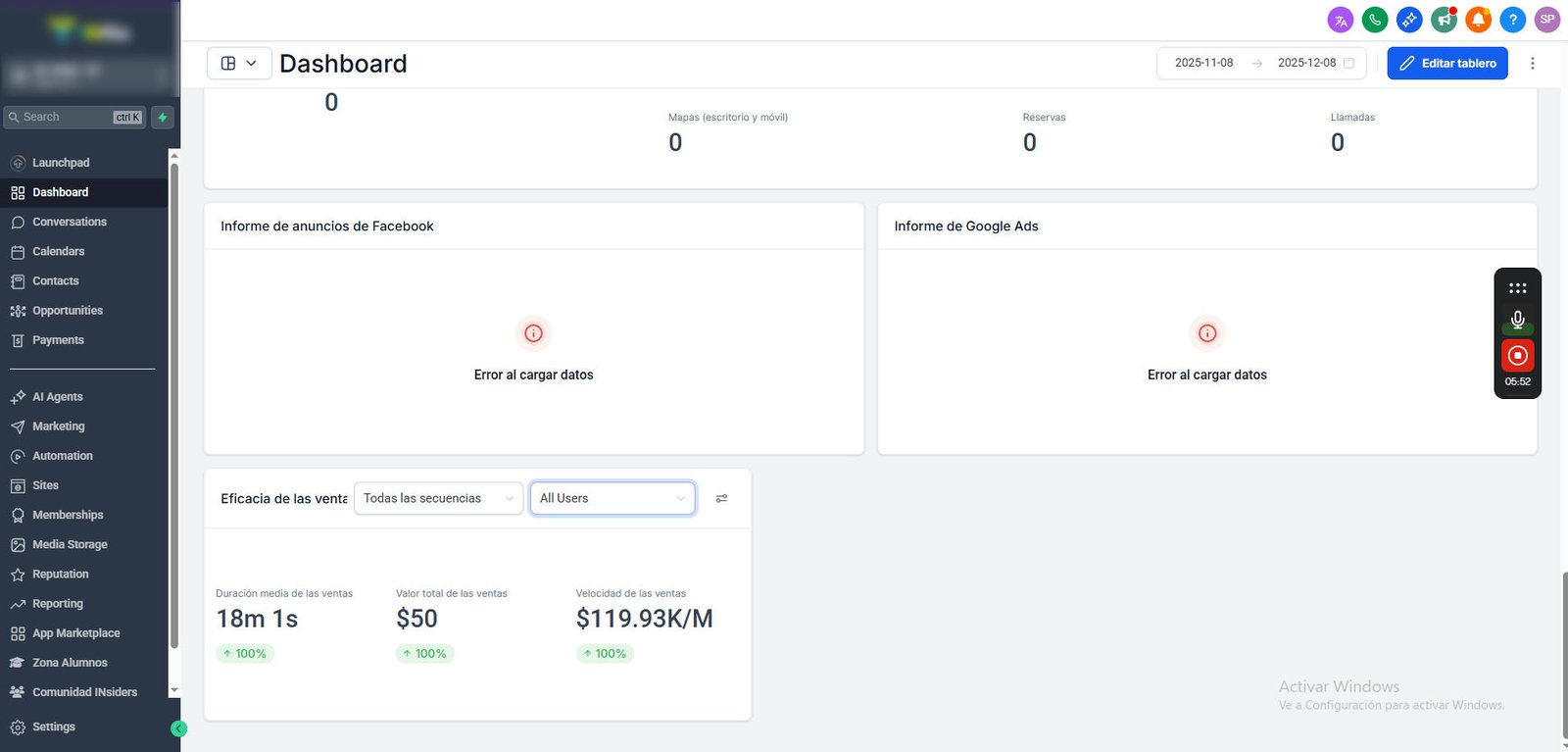
Task: Open the sales efficiency filter settings icon
Action: 721,499
